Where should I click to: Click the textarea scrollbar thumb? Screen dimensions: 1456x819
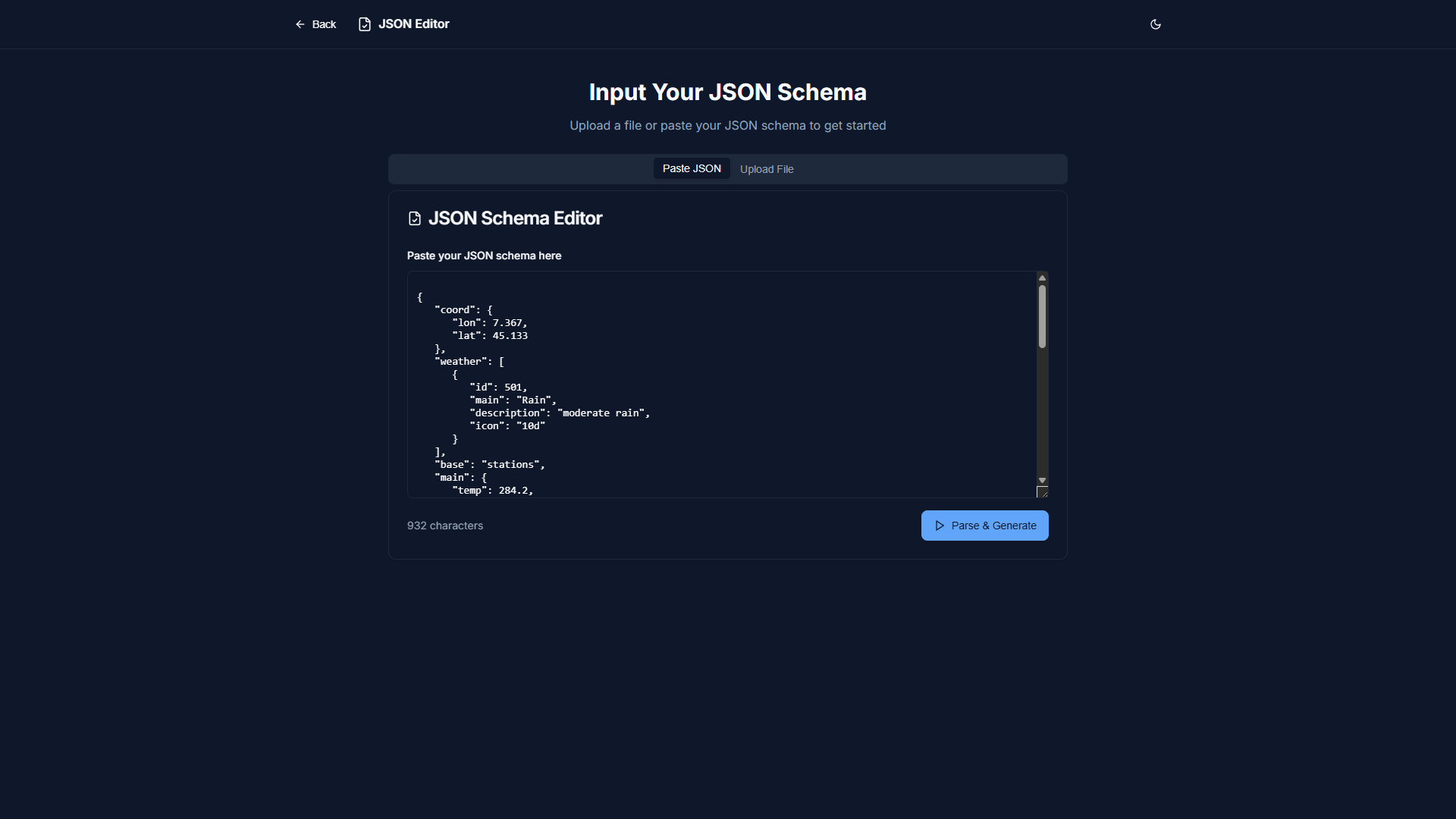1042,316
